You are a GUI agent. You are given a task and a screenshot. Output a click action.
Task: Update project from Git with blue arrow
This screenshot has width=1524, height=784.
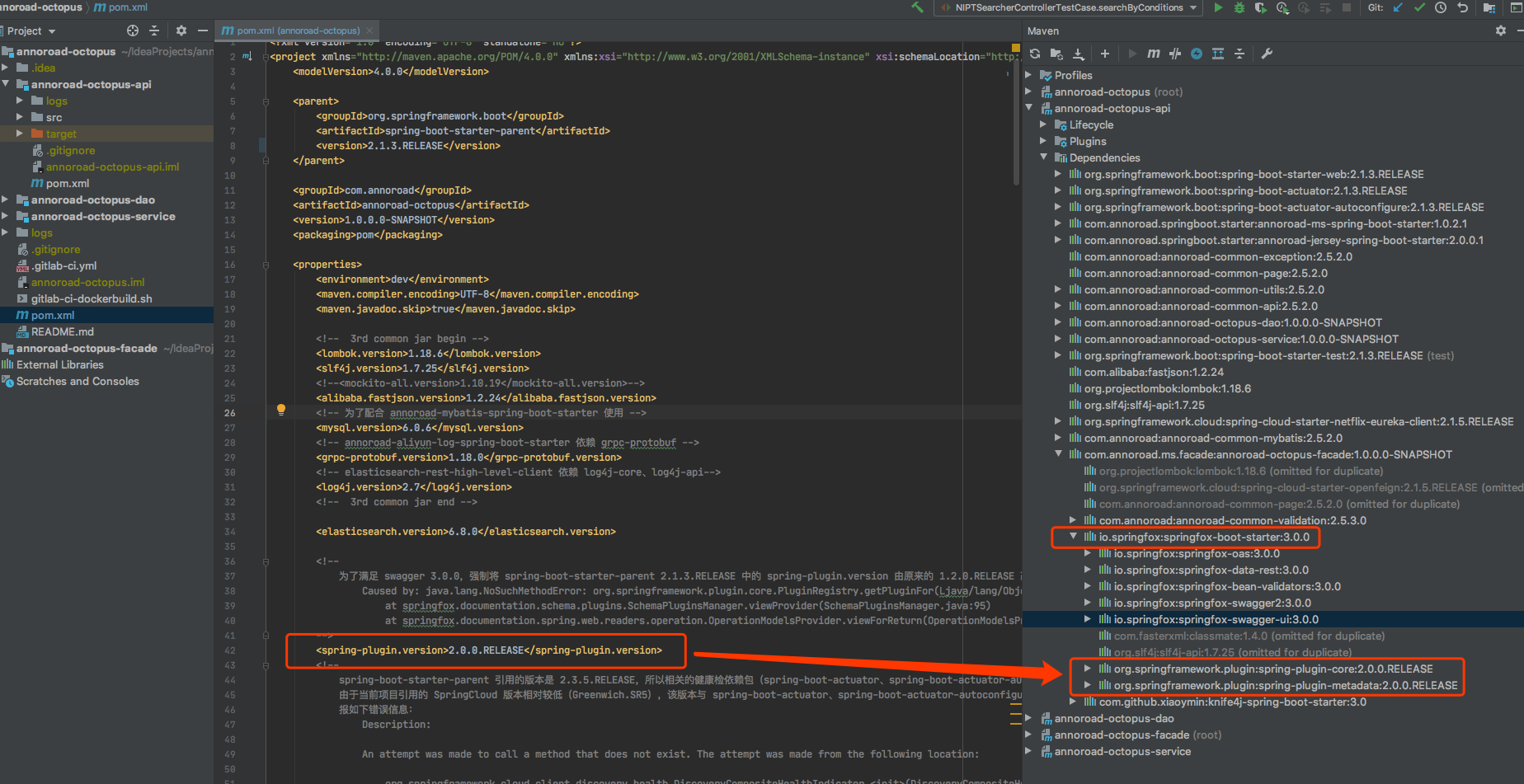pyautogui.click(x=1396, y=8)
